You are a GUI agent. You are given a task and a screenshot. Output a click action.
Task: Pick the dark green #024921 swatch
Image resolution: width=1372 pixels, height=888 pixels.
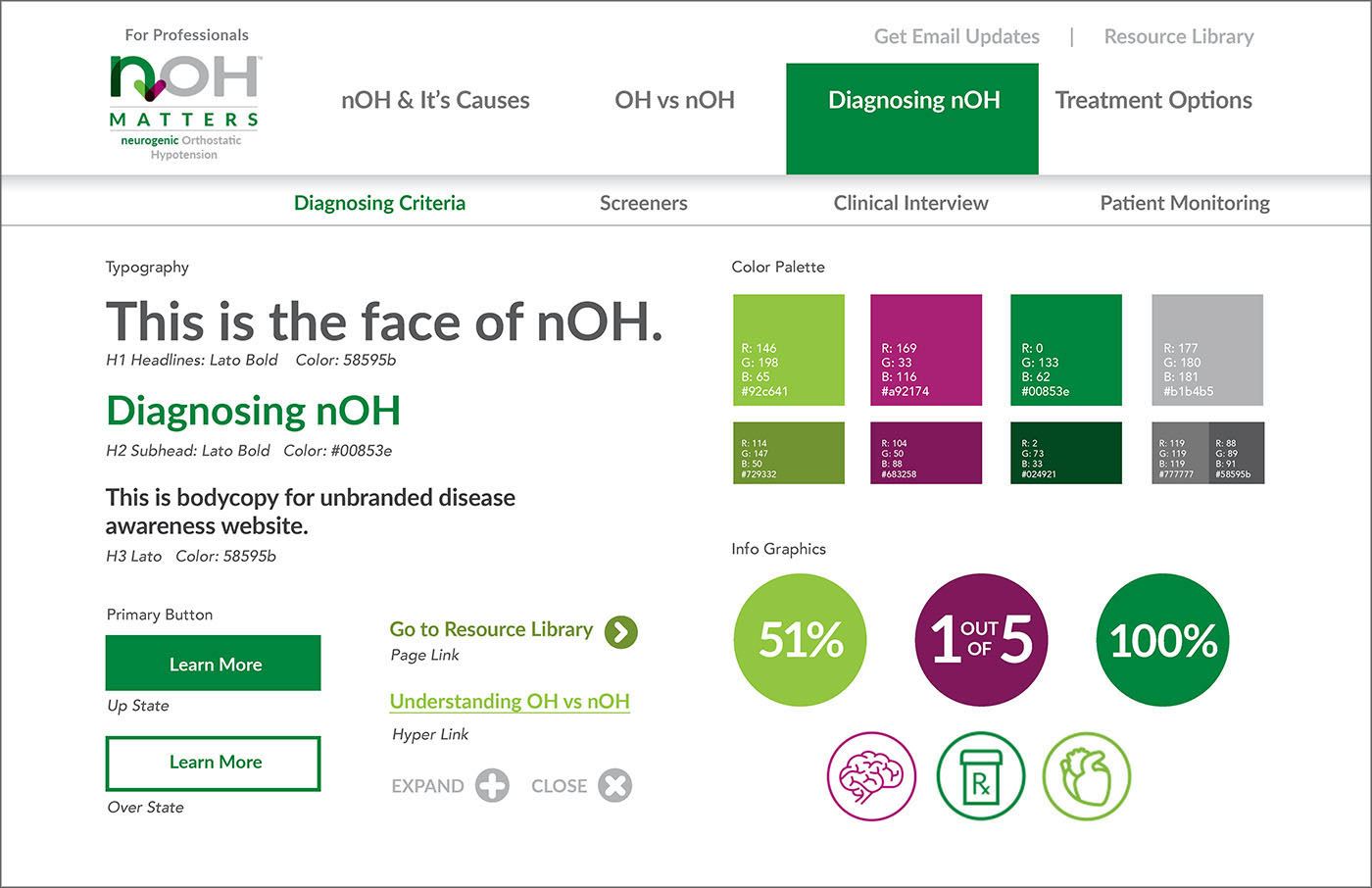1066,453
